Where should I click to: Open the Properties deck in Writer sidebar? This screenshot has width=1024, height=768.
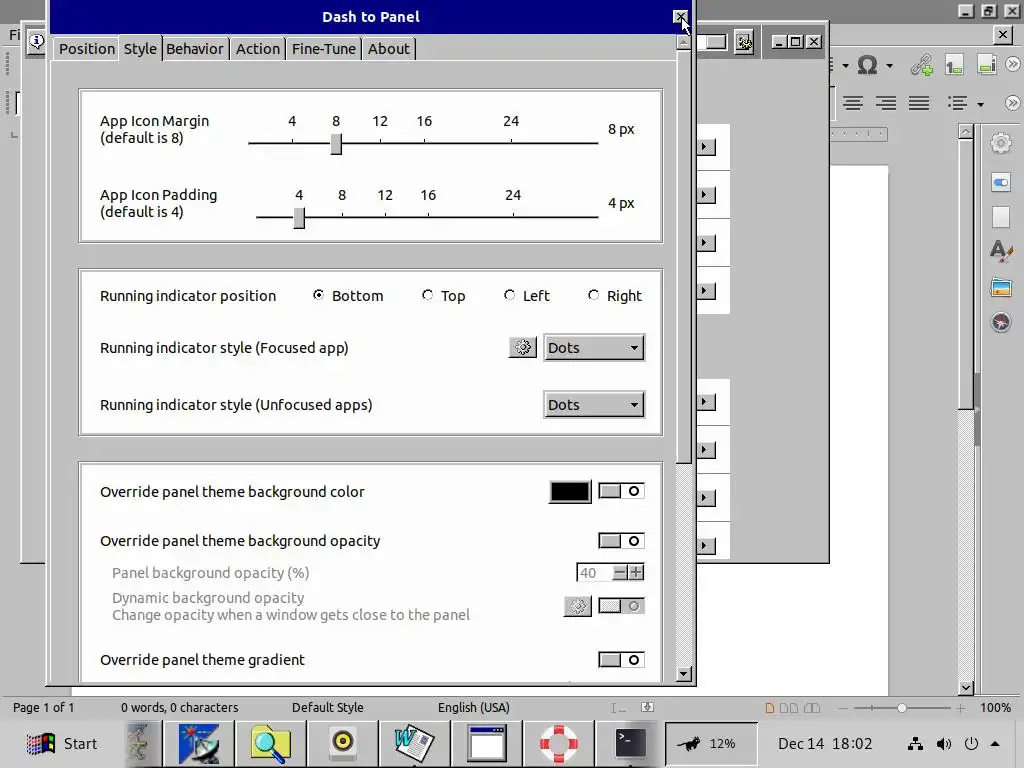click(1000, 182)
